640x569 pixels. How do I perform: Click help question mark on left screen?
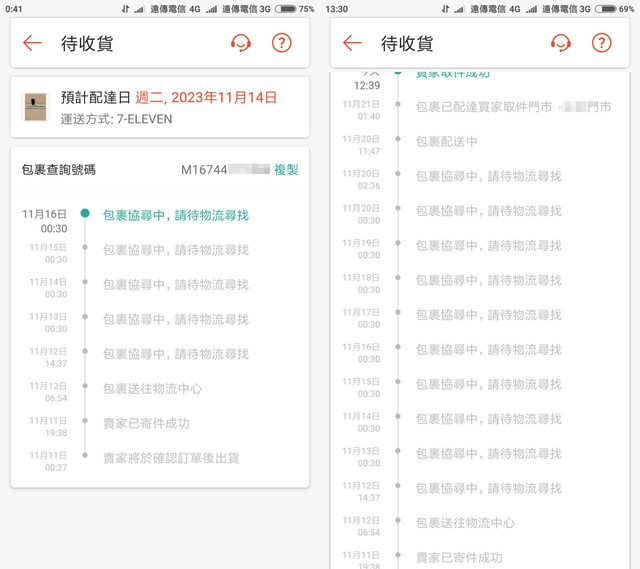coord(282,43)
